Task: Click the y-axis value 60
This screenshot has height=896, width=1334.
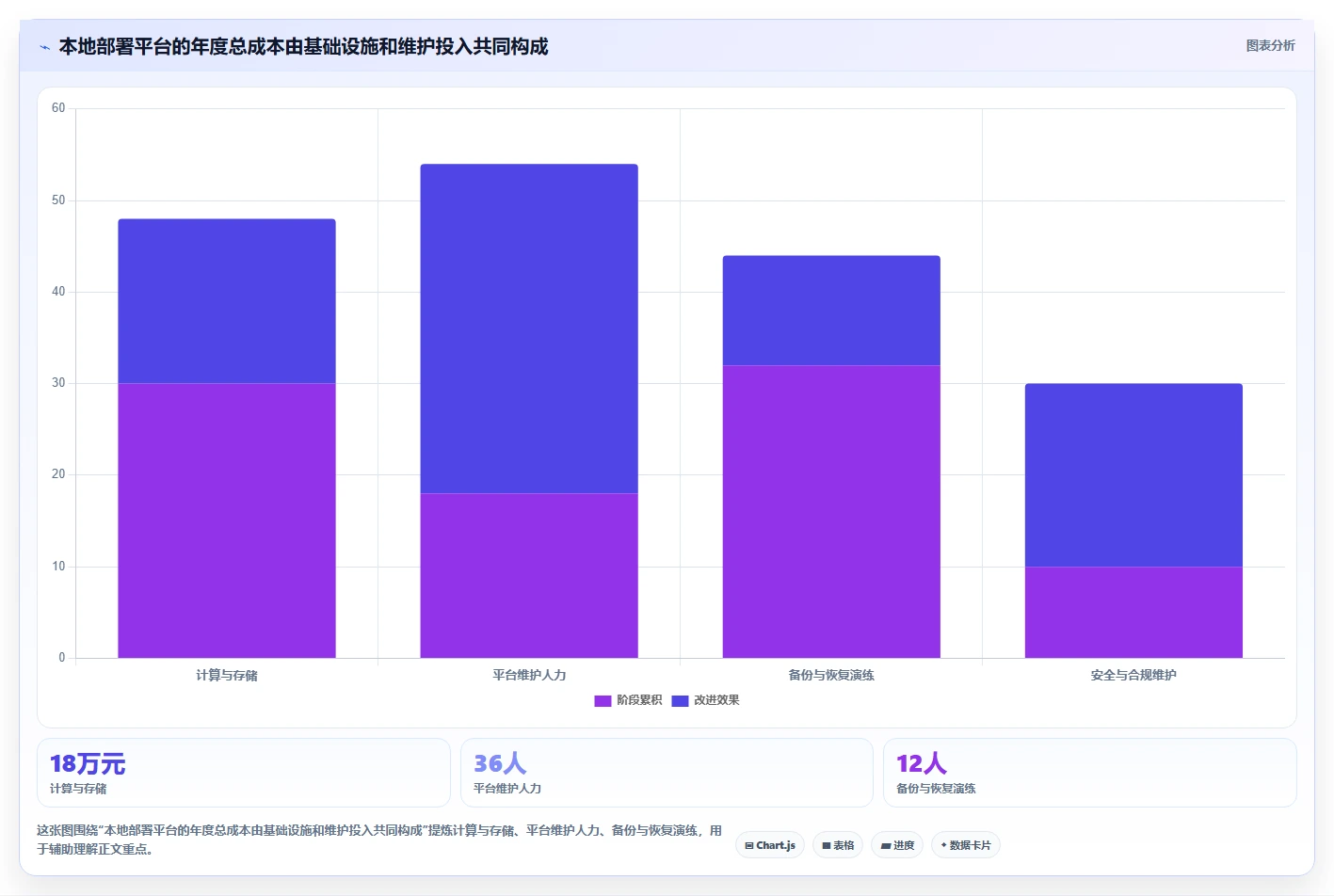Action: tap(58, 108)
